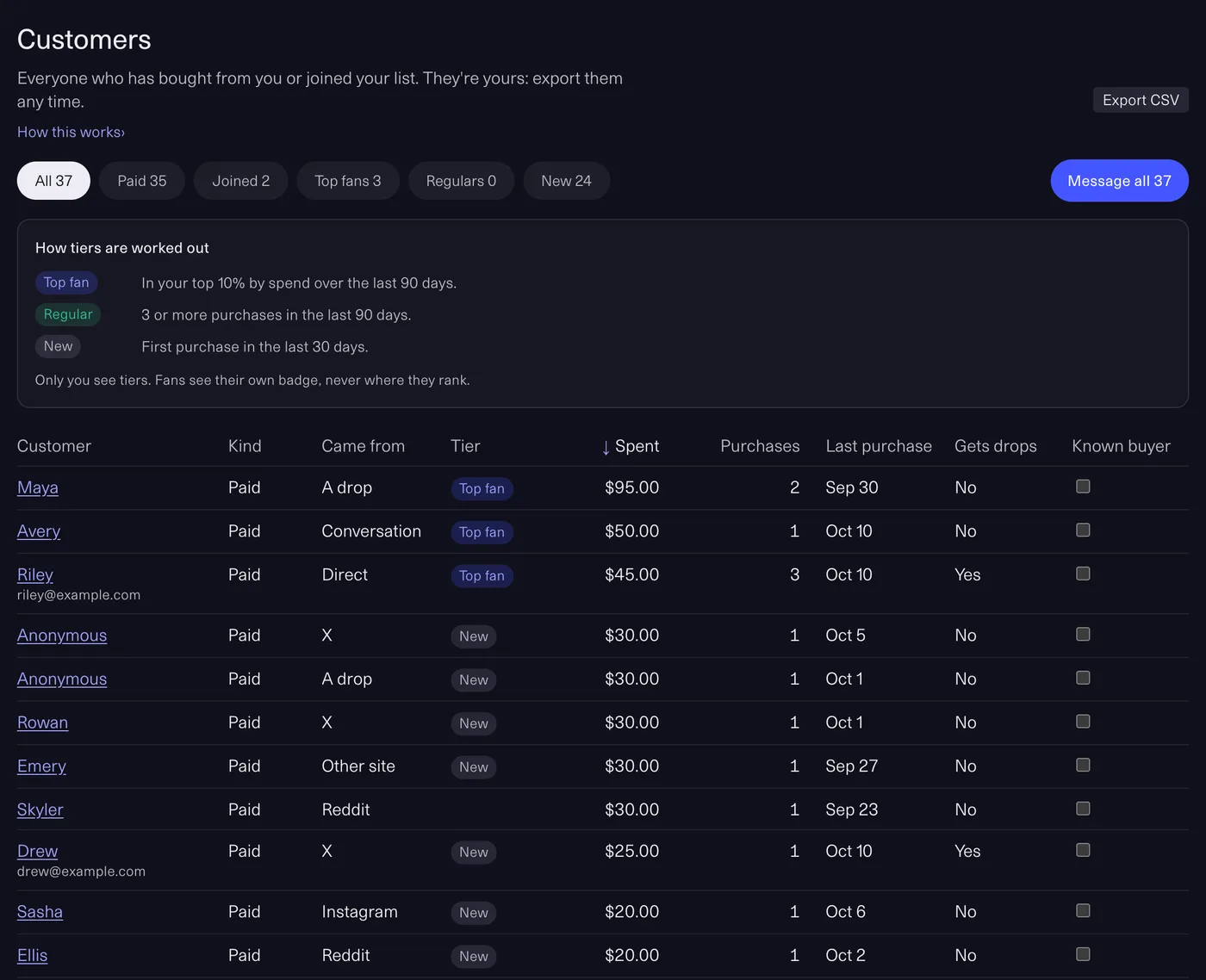
Task: Click the New badge in Drew's row
Action: point(473,852)
